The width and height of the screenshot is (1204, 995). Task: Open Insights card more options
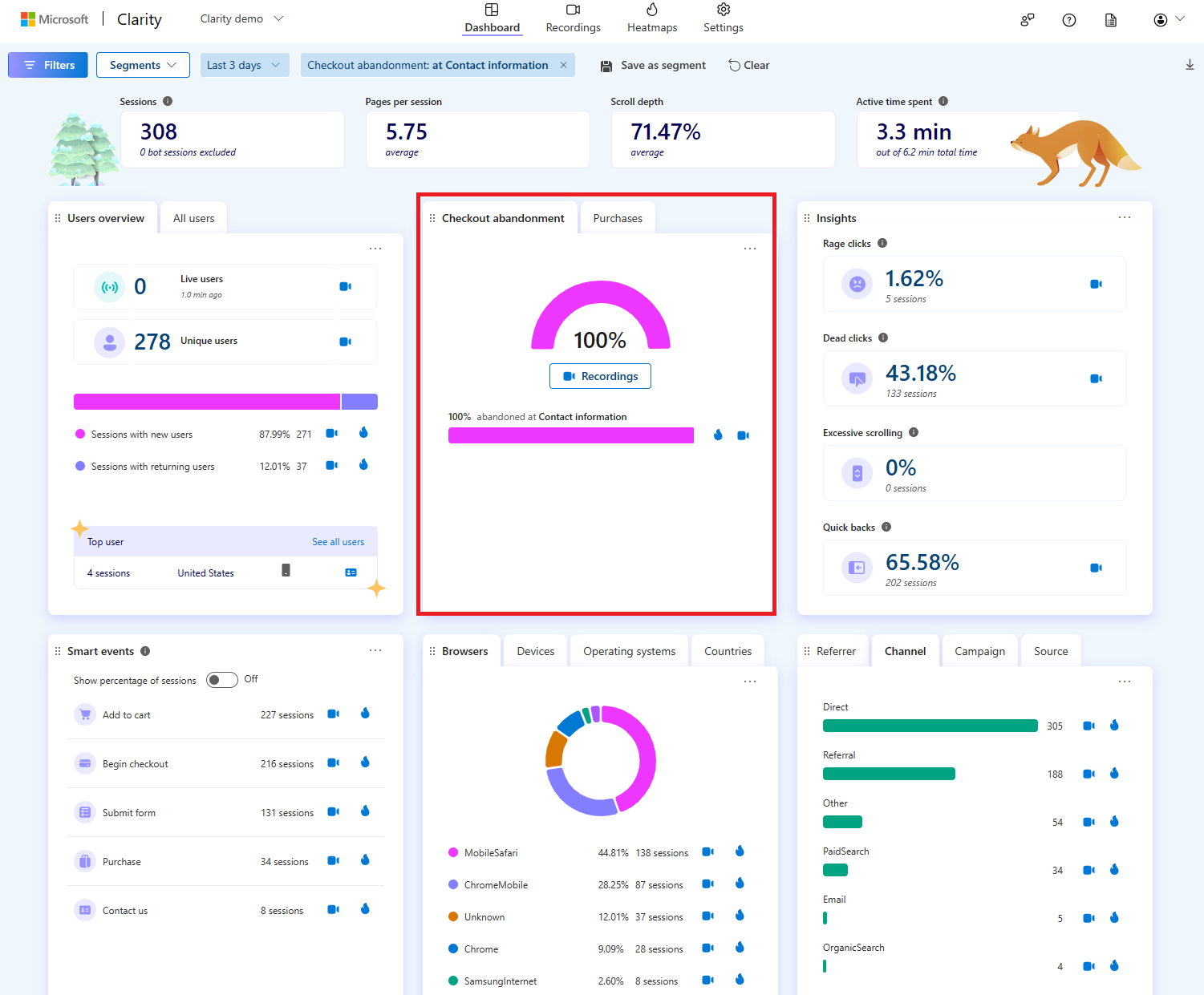[1125, 217]
